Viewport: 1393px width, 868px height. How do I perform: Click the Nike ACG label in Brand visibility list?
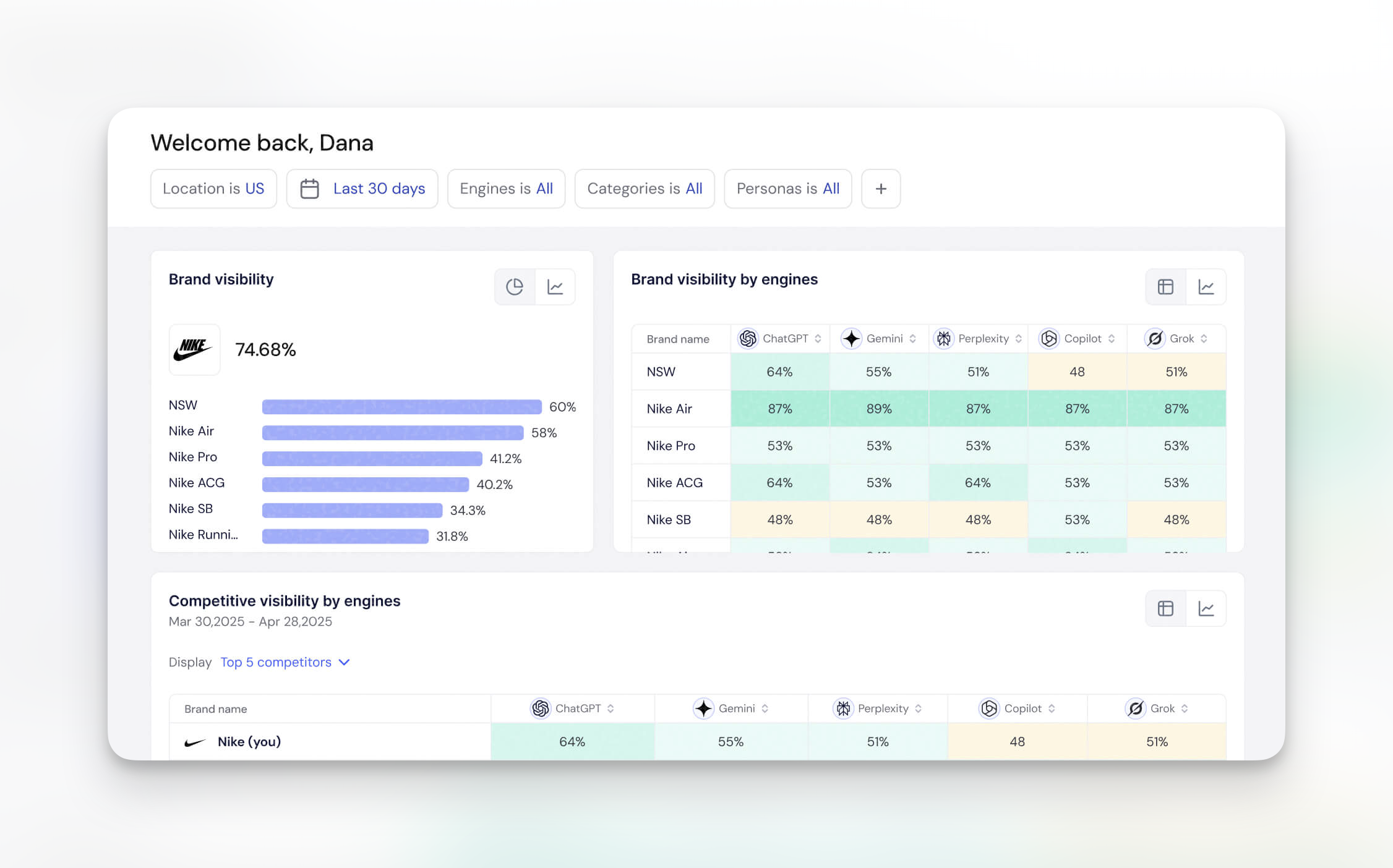[197, 483]
